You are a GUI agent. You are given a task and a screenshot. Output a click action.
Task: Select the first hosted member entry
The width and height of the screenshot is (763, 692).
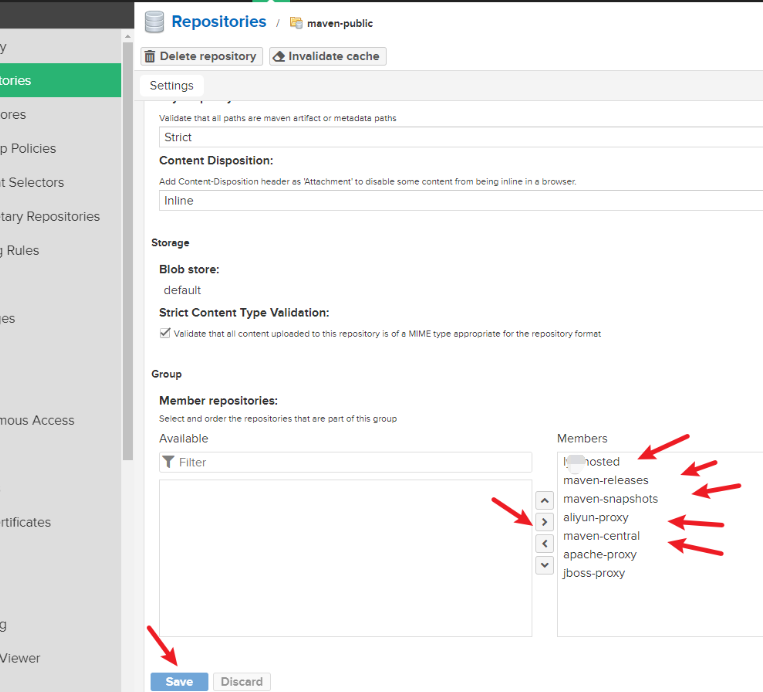click(x=591, y=462)
